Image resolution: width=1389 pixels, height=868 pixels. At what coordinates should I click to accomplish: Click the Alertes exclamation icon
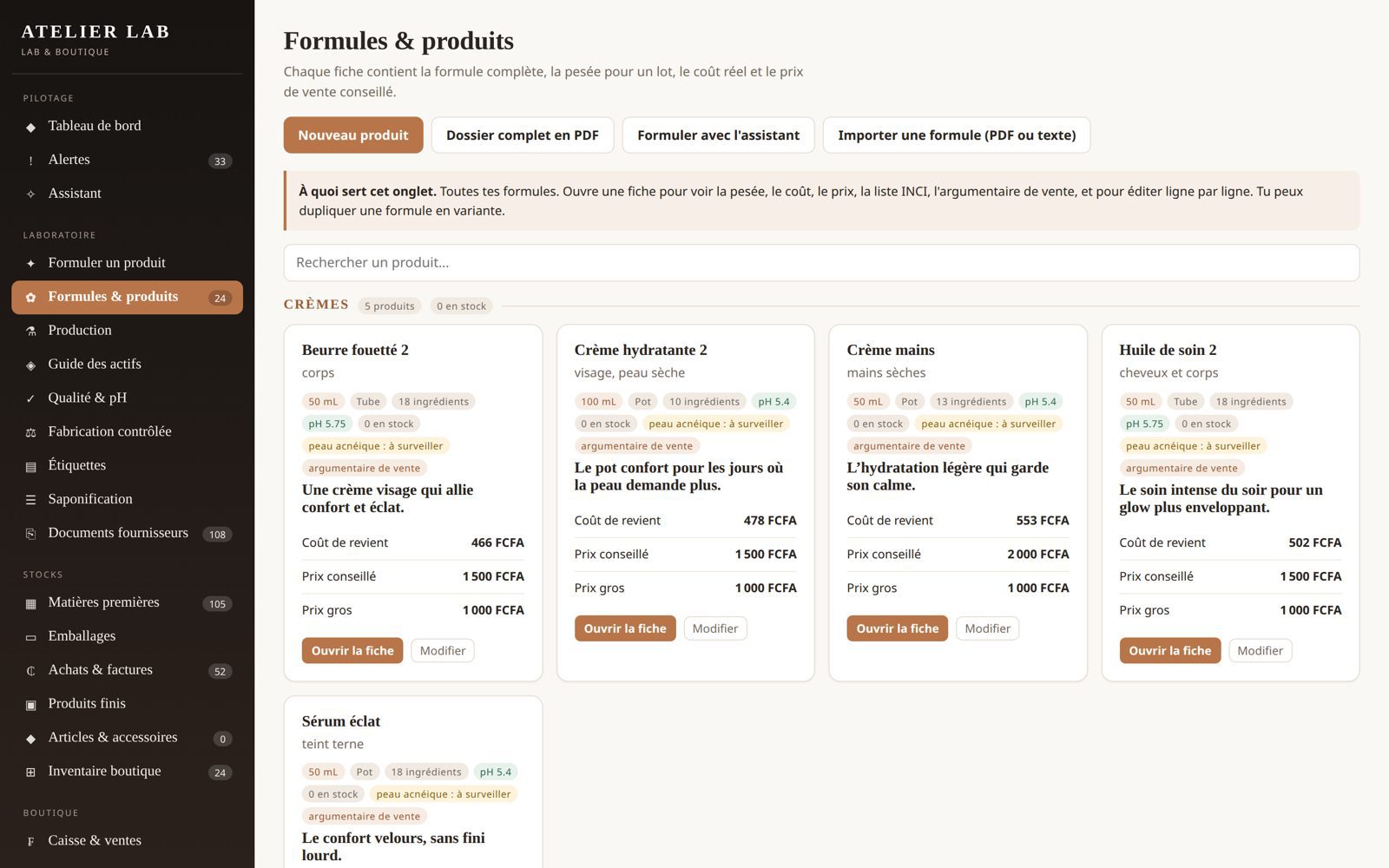click(30, 161)
